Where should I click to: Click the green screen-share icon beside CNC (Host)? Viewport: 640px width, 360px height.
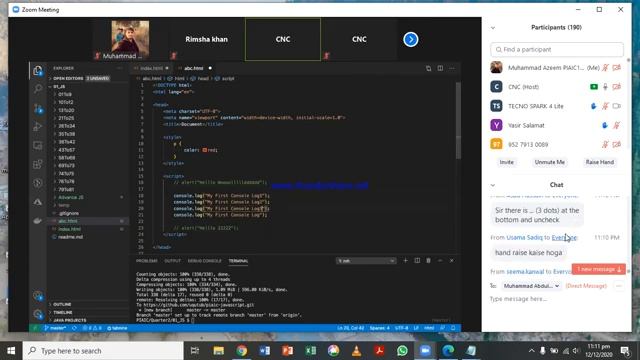[594, 87]
